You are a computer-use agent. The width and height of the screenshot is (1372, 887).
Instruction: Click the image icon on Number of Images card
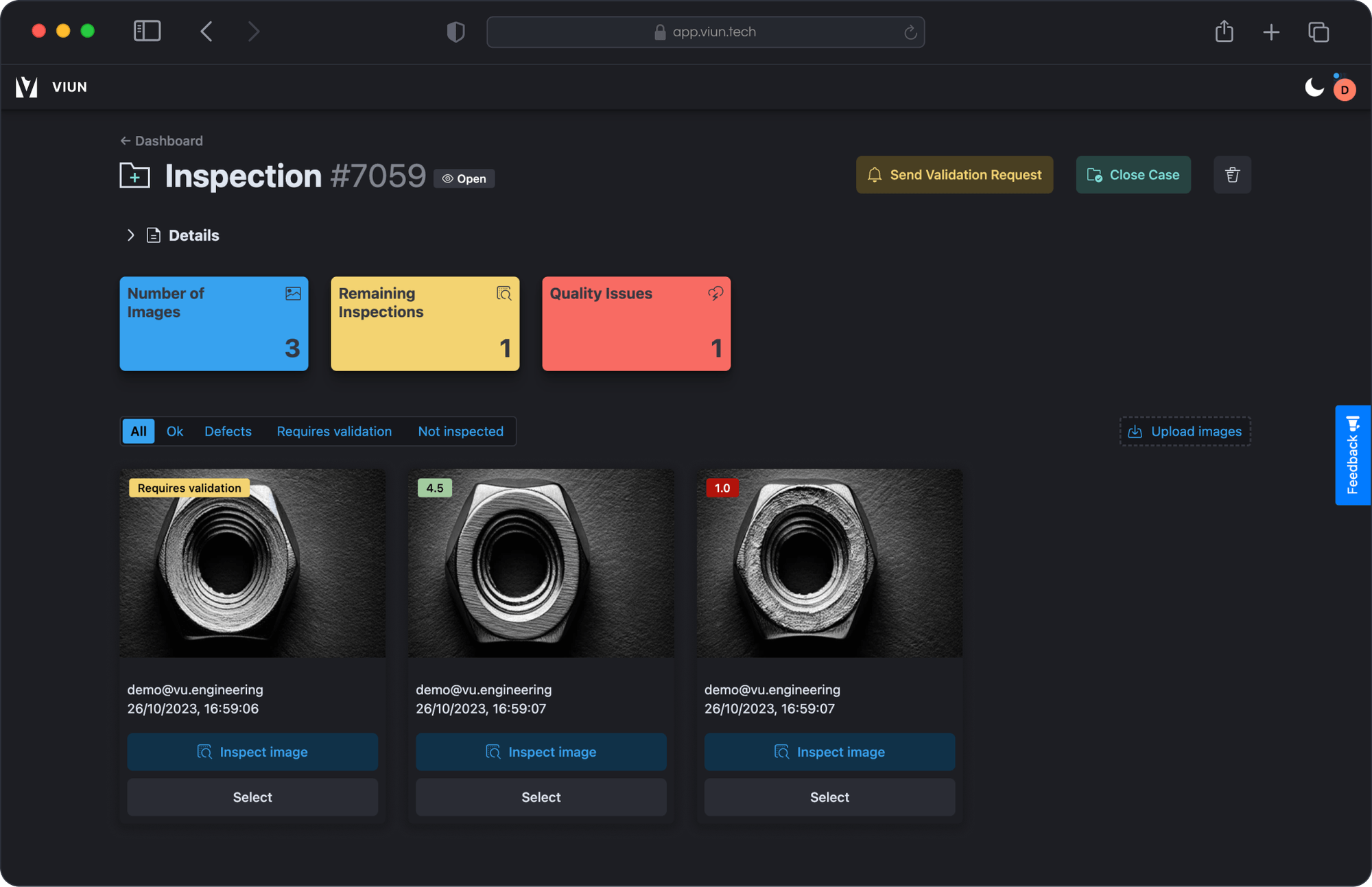(x=292, y=294)
